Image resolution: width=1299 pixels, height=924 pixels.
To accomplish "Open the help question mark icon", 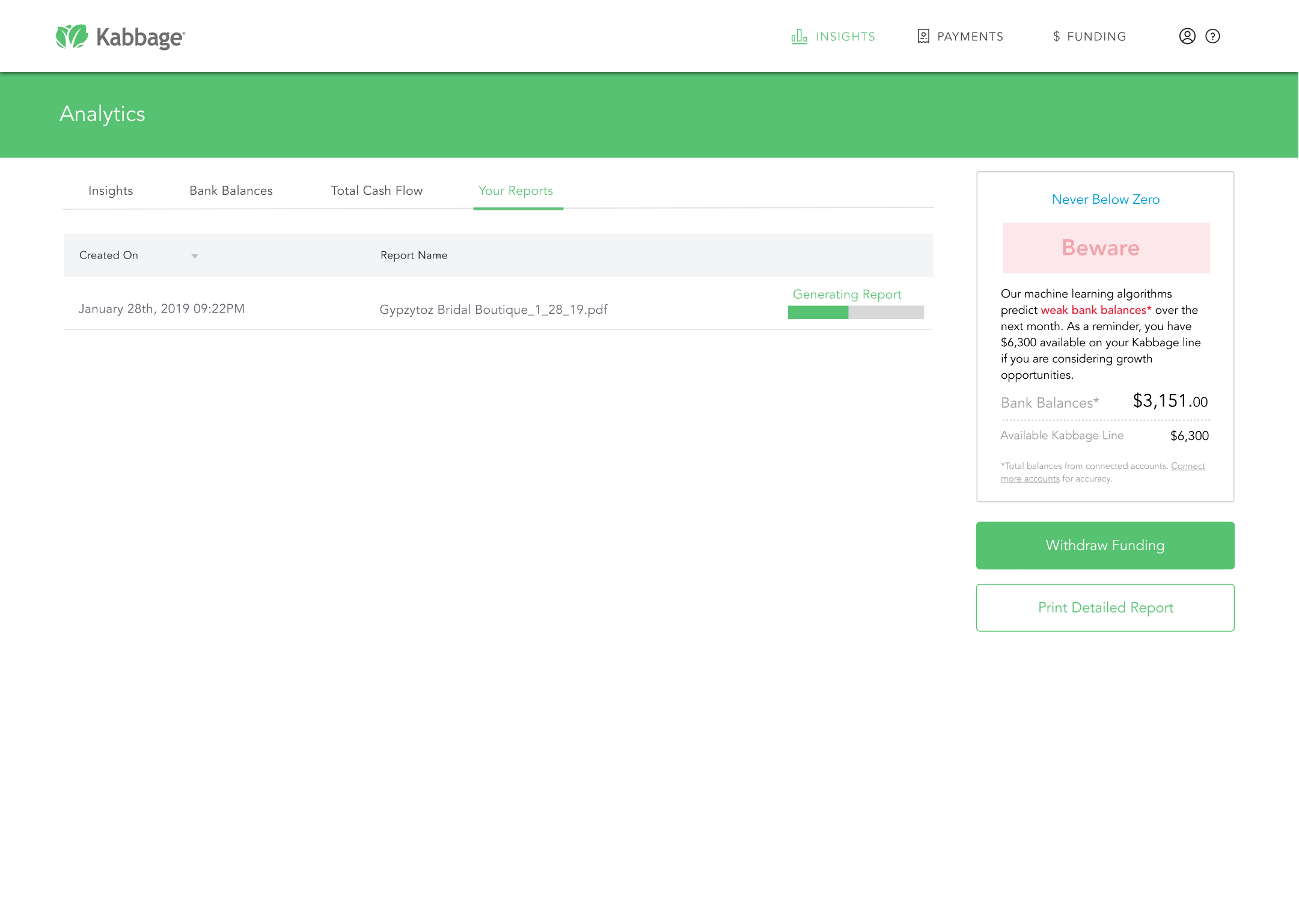I will [x=1212, y=36].
